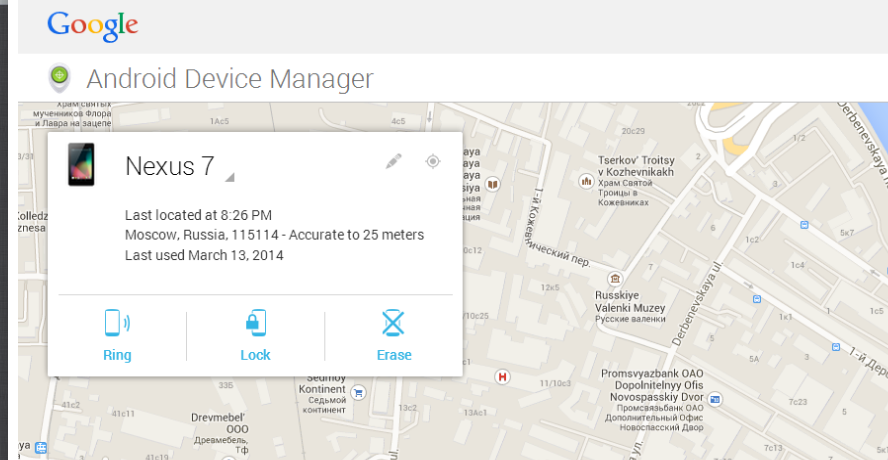Click the Tserkov' Troitsy church map icon
This screenshot has height=460, width=888.
[x=586, y=181]
